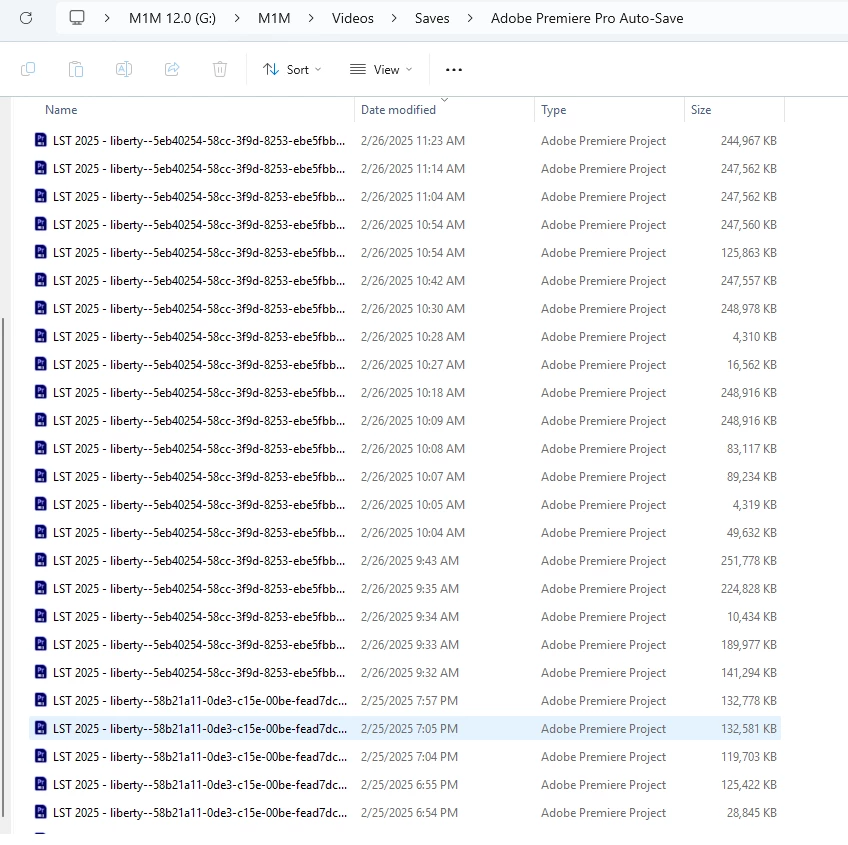Go to M1M 12.0 (G:) breadcrumb
The height and width of the screenshot is (845, 848).
point(173,18)
